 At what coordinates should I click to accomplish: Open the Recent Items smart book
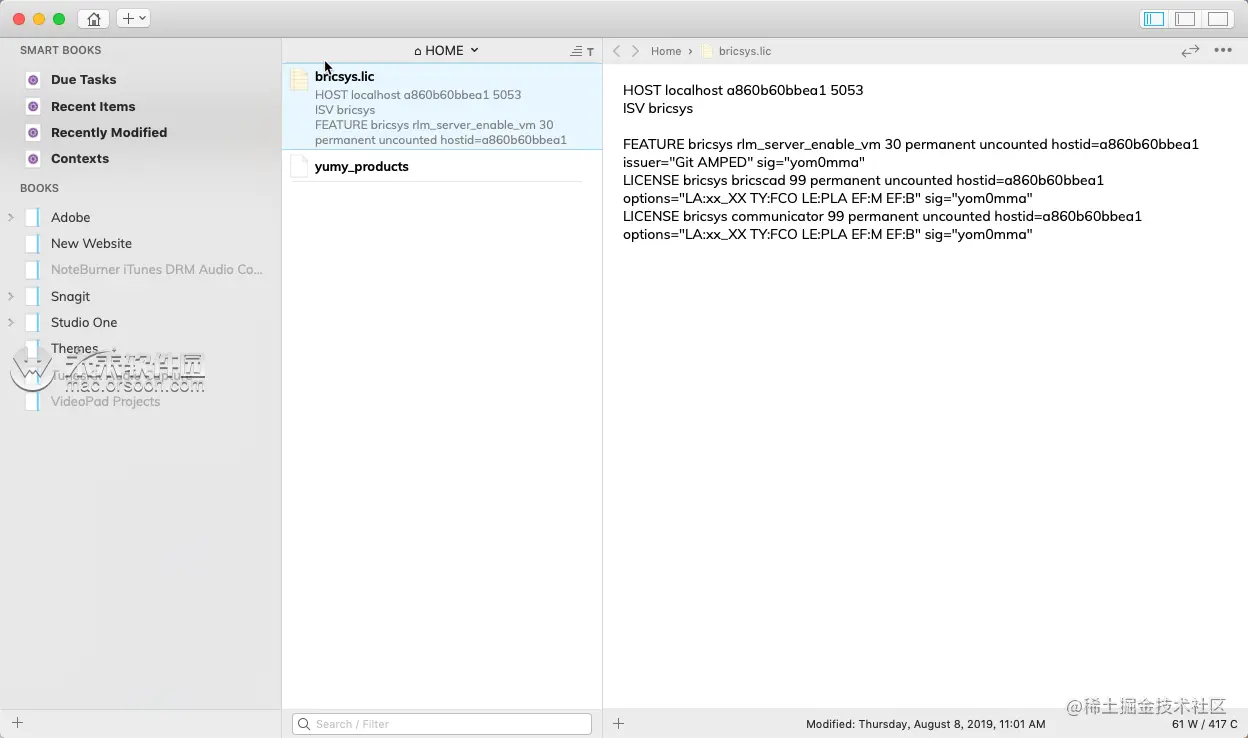click(93, 107)
